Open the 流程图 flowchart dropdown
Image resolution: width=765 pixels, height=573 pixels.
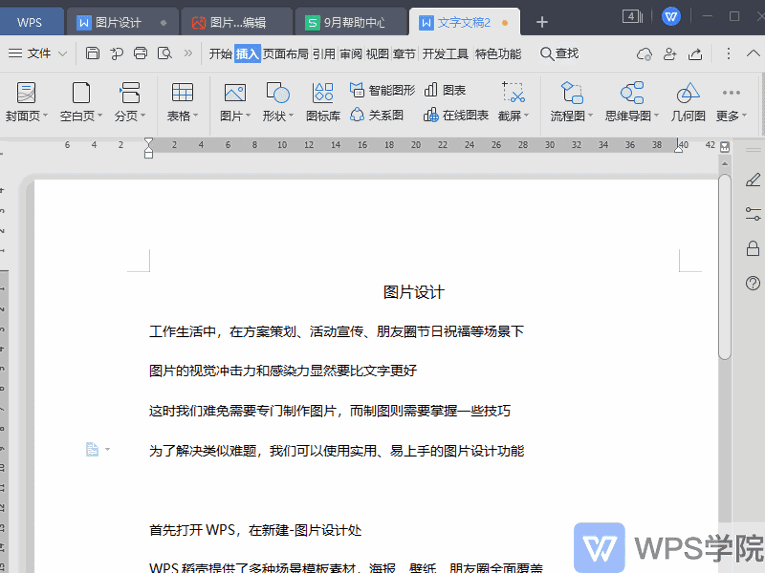point(572,102)
